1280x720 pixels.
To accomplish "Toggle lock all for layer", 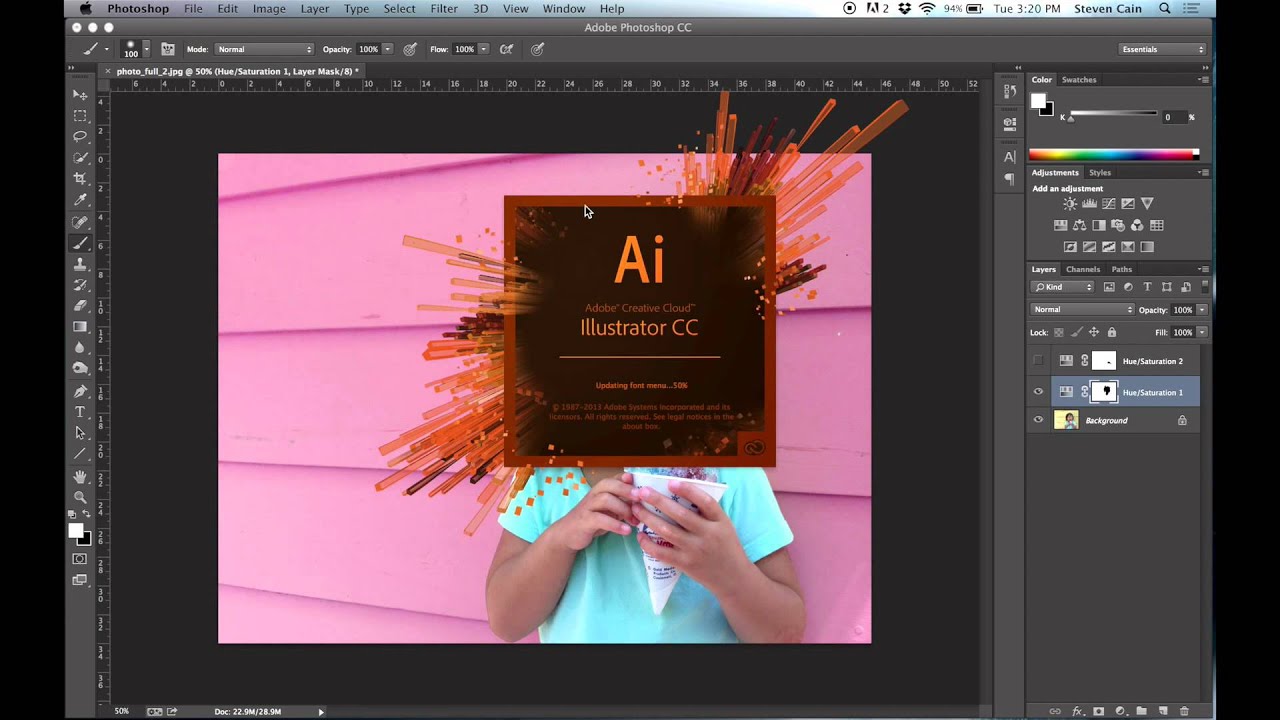I will tap(1112, 332).
